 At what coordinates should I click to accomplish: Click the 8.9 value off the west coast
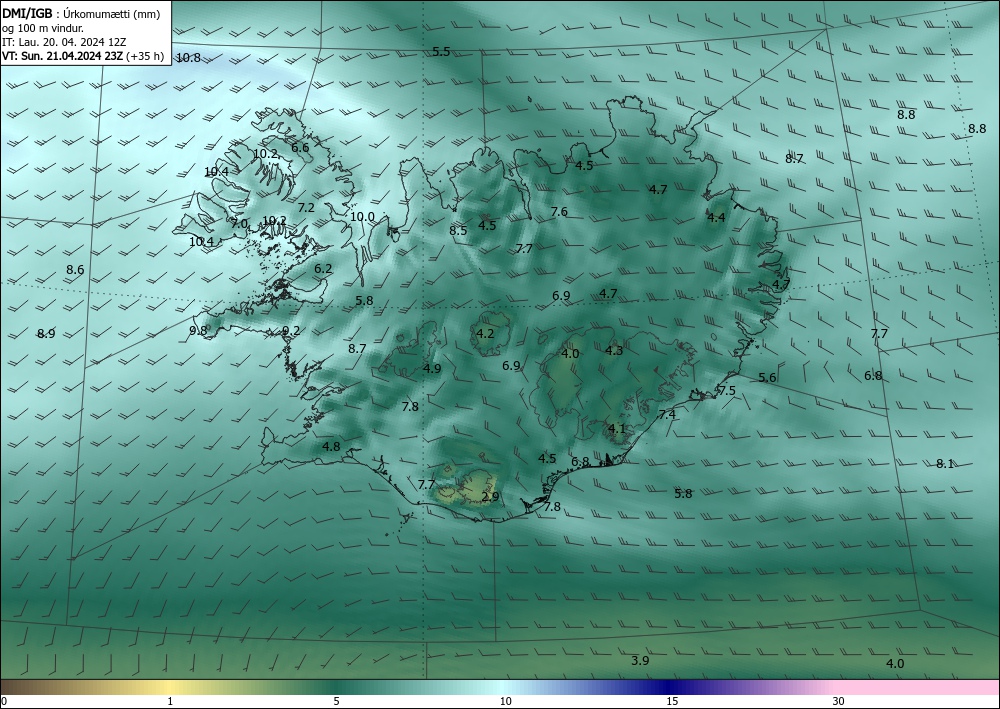tap(46, 333)
